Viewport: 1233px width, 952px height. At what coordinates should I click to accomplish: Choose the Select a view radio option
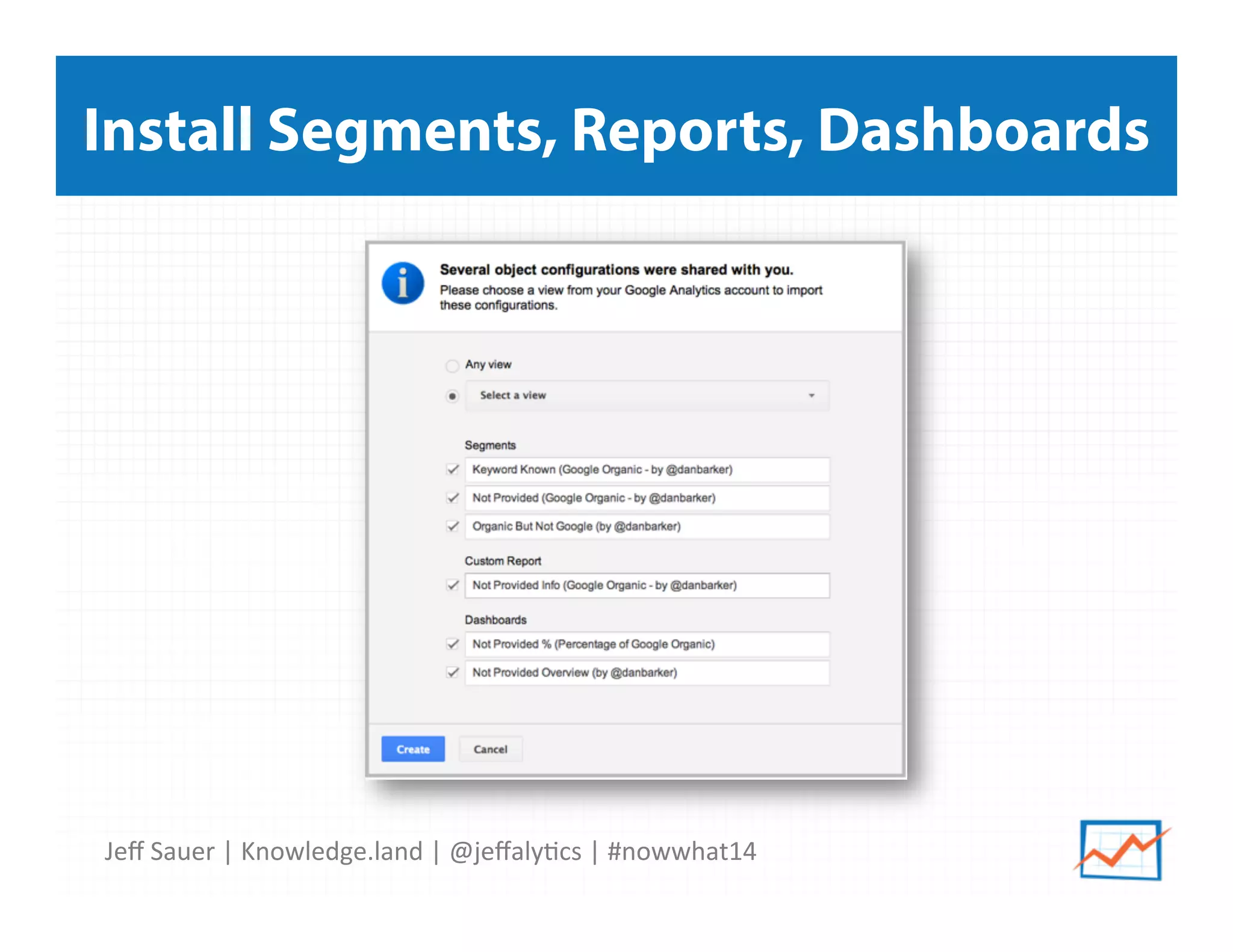[x=452, y=396]
